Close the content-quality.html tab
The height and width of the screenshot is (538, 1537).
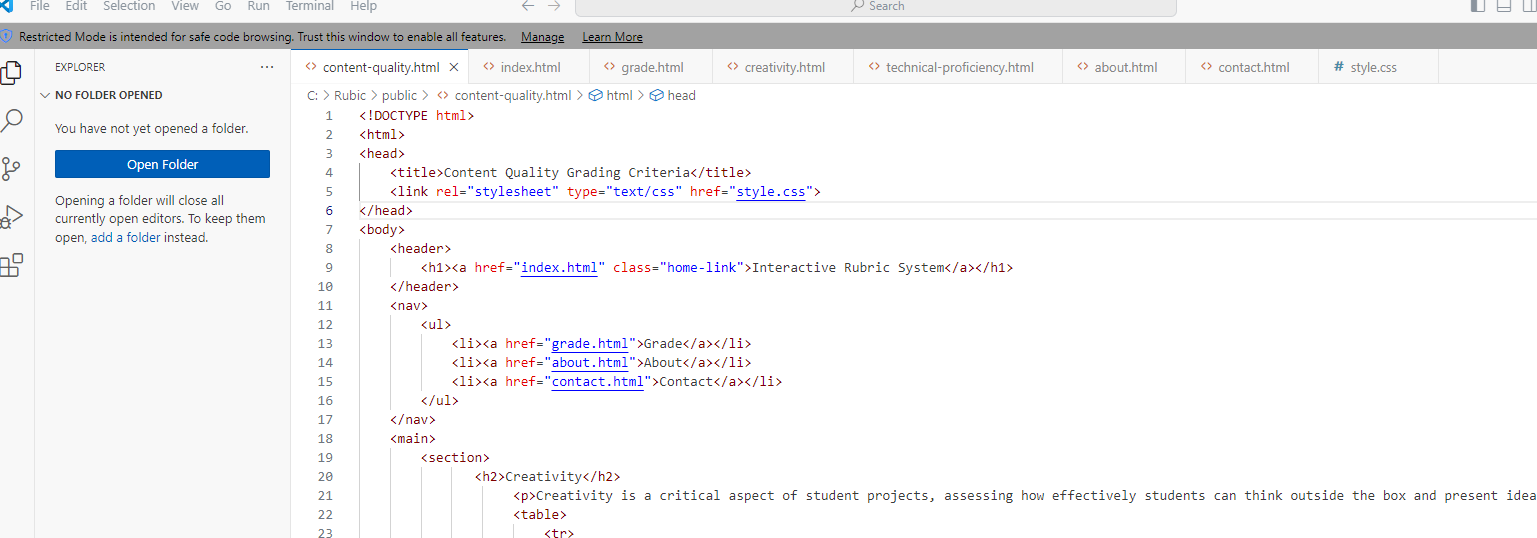pyautogui.click(x=453, y=68)
